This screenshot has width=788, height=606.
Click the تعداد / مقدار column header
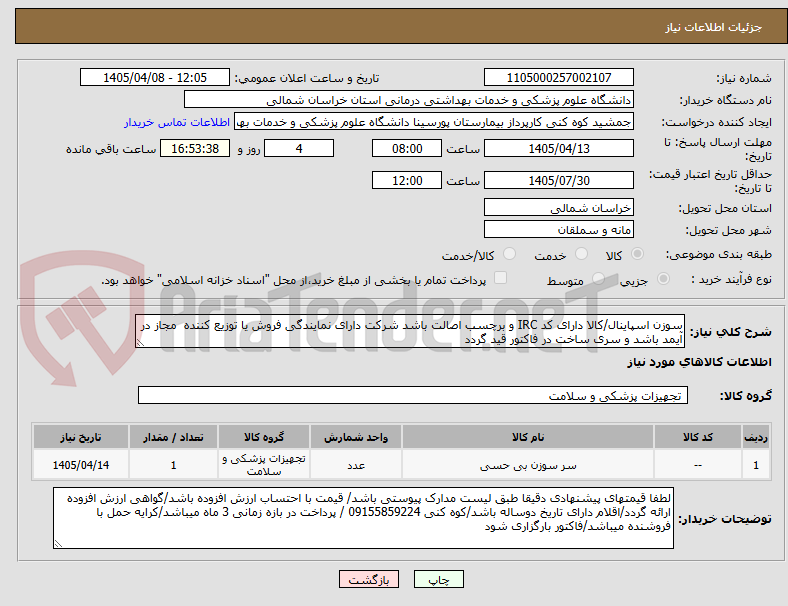point(173,437)
